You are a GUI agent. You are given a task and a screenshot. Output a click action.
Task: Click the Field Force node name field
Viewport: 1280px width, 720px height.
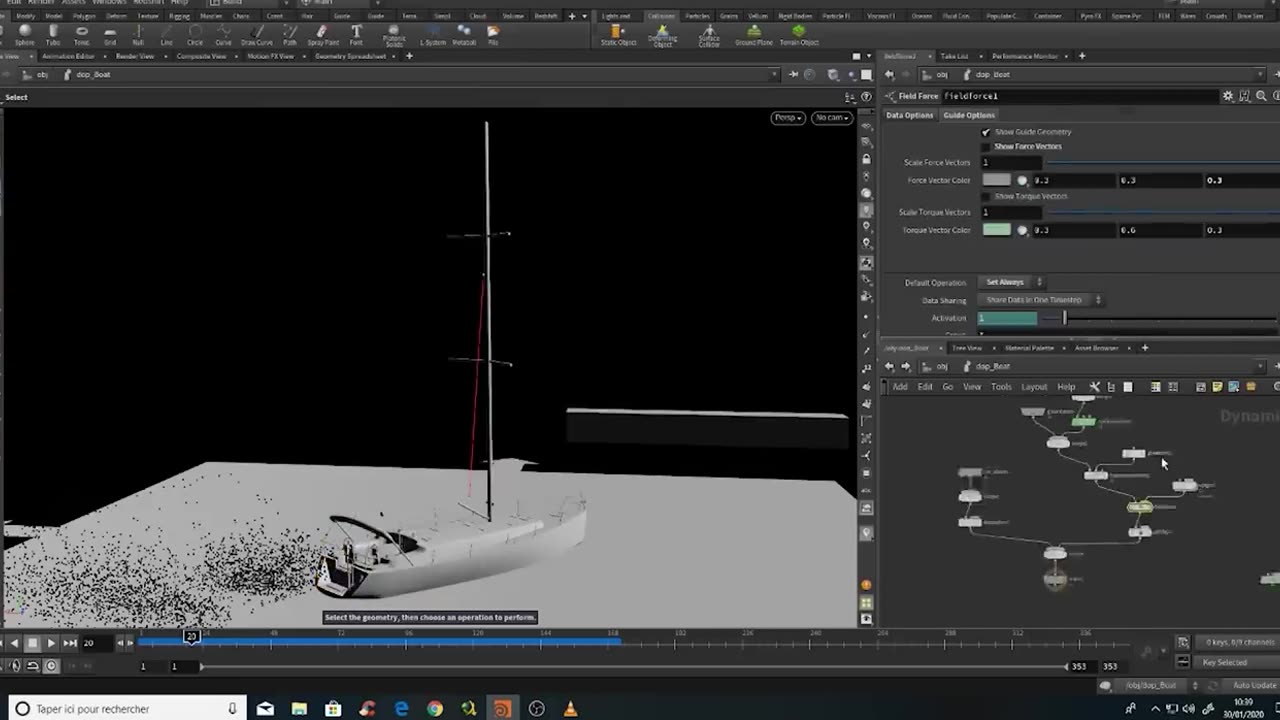click(x=1080, y=96)
